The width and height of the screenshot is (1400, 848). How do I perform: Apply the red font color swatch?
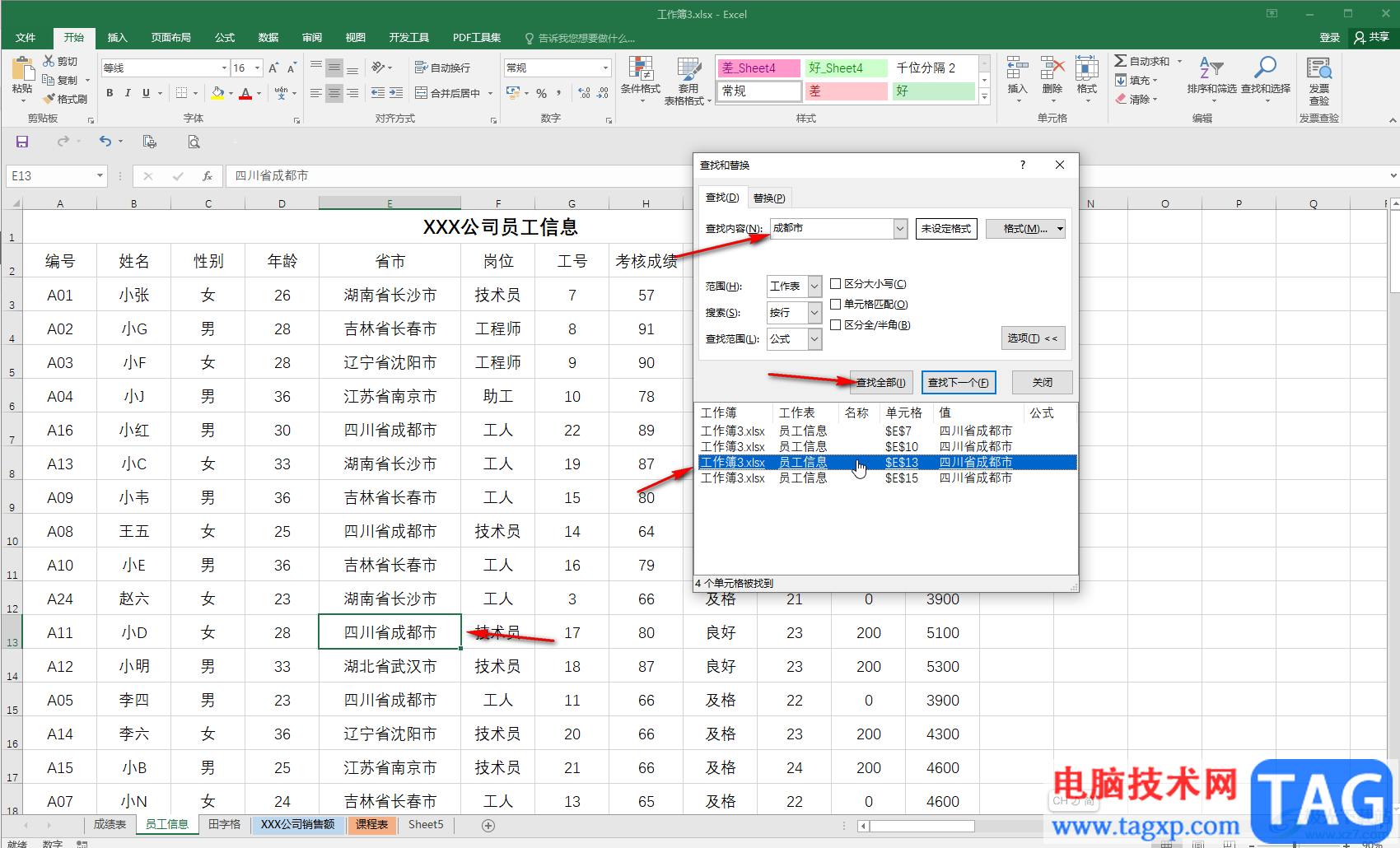point(245,93)
